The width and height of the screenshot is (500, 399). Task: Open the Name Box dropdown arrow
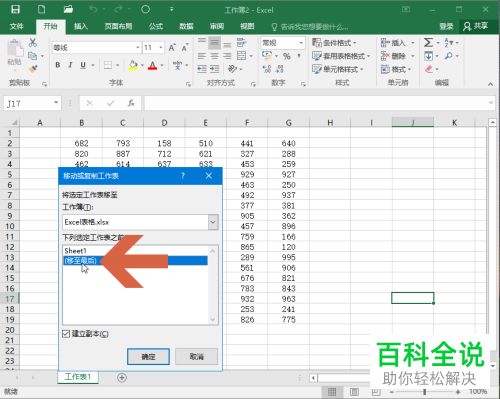(56, 103)
